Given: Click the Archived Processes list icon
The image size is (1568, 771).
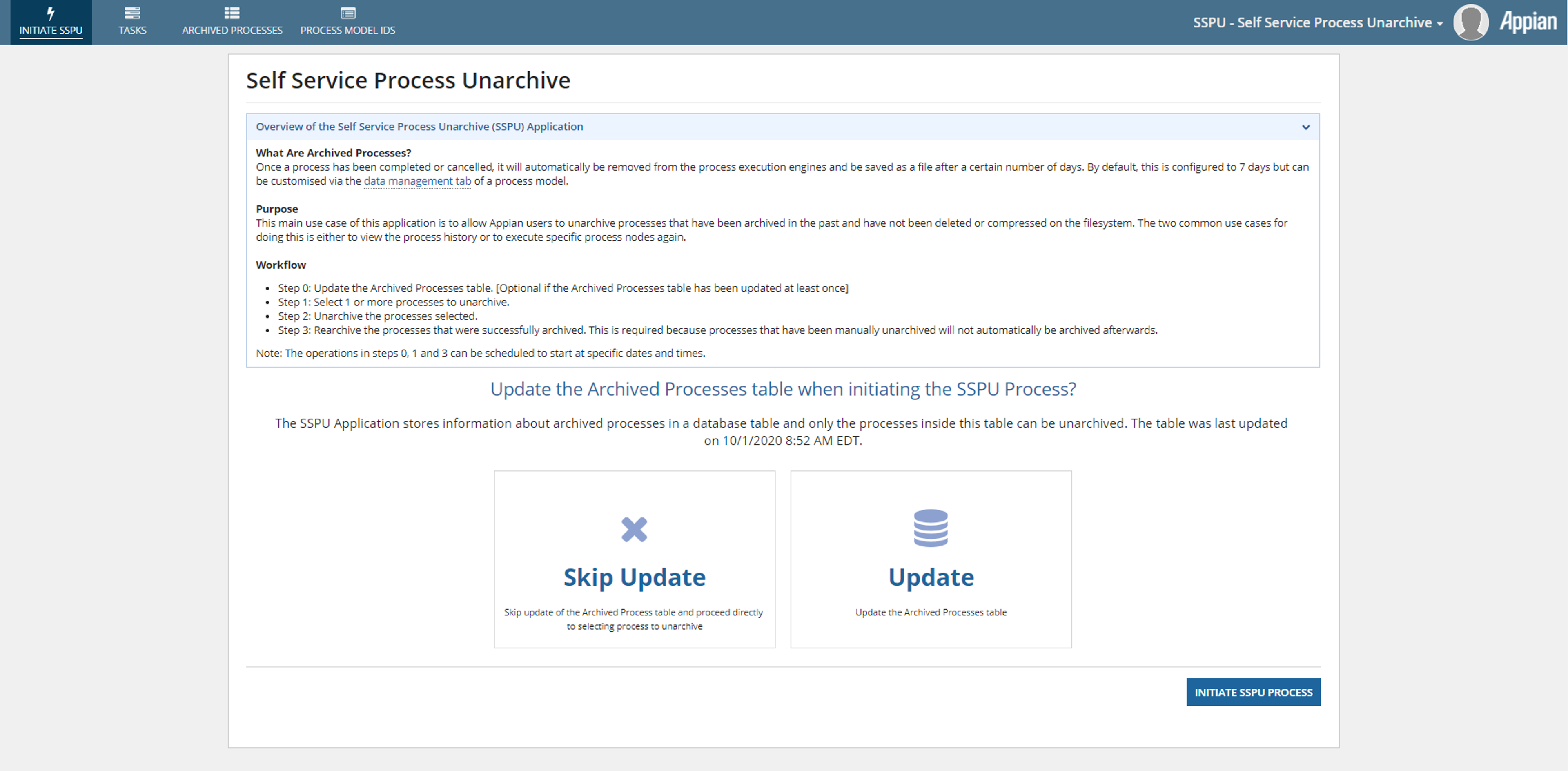Looking at the screenshot, I should (x=232, y=13).
